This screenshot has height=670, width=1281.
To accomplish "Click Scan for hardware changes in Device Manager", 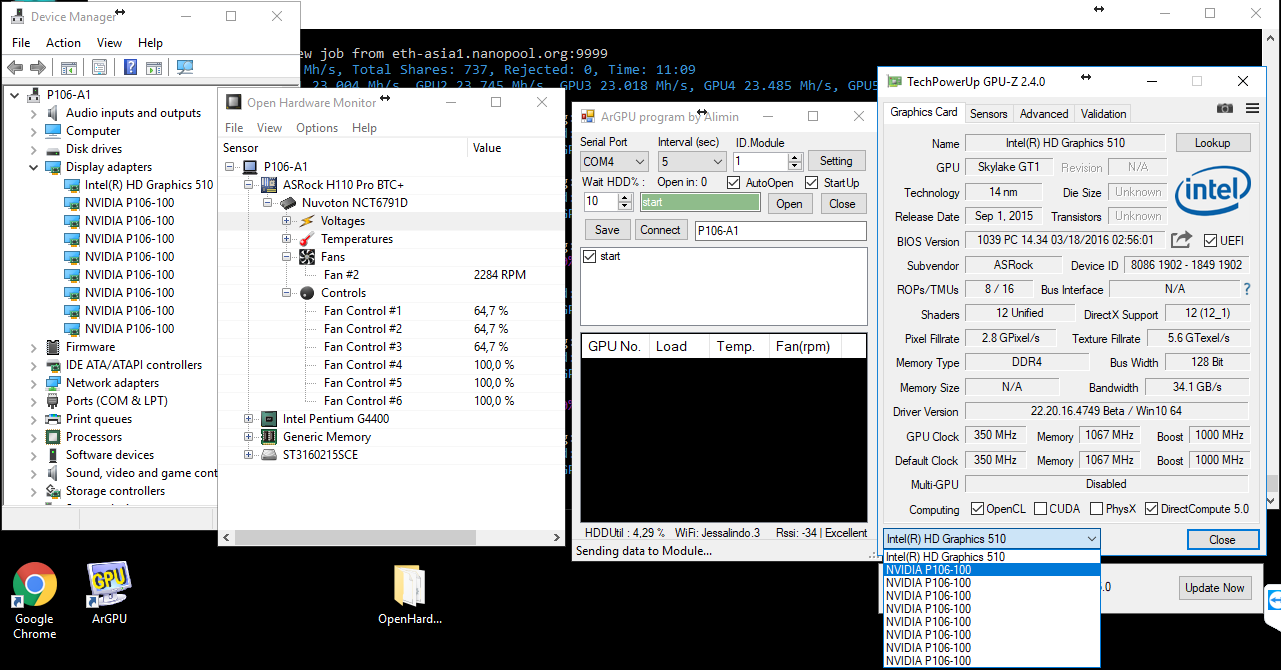I will [x=185, y=67].
